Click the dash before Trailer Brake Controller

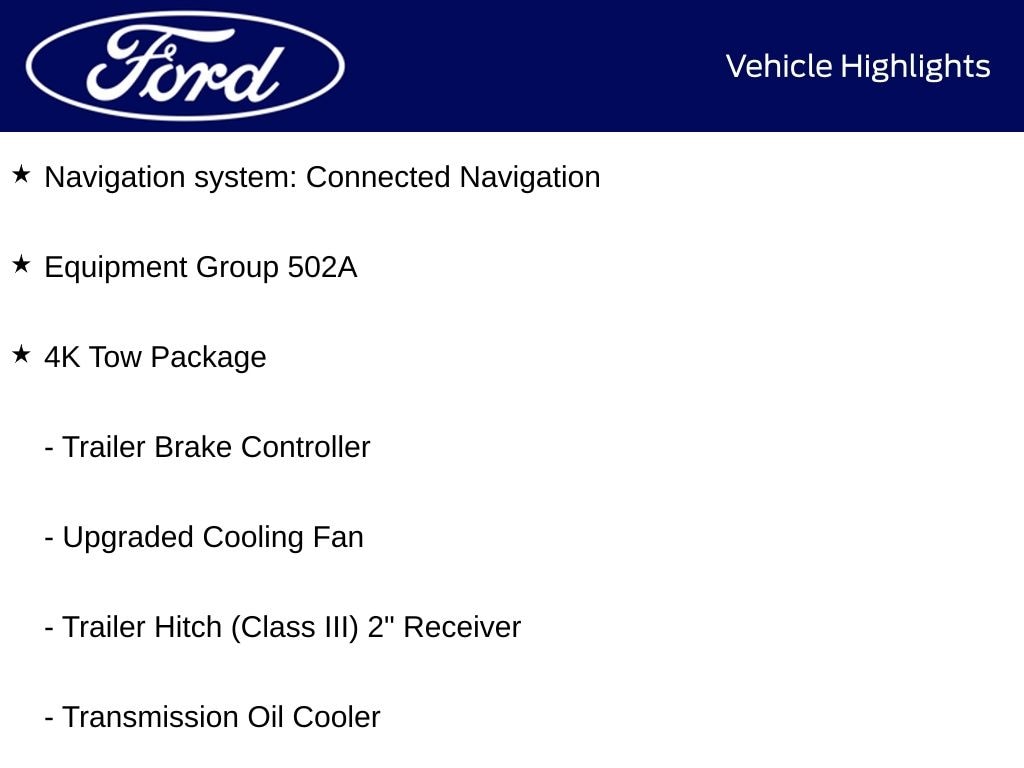[x=49, y=448]
